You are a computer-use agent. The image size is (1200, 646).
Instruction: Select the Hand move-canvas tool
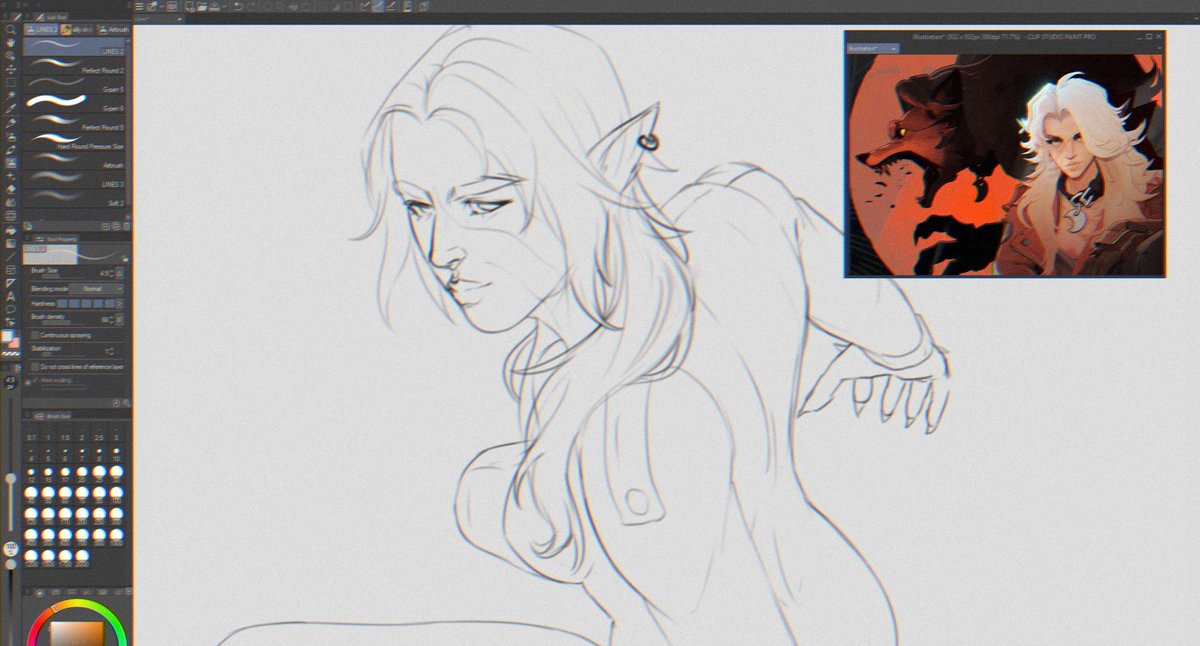point(10,42)
